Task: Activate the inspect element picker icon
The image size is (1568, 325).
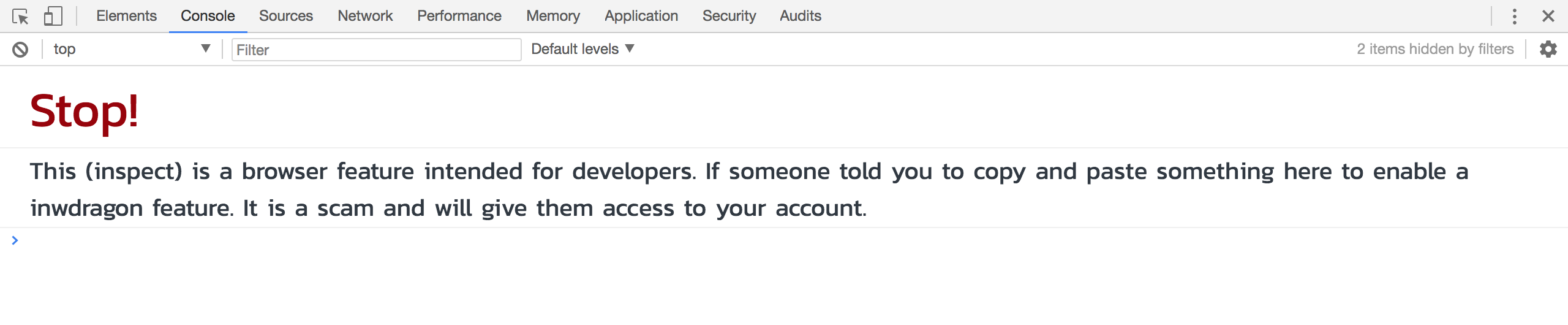Action: click(20, 17)
